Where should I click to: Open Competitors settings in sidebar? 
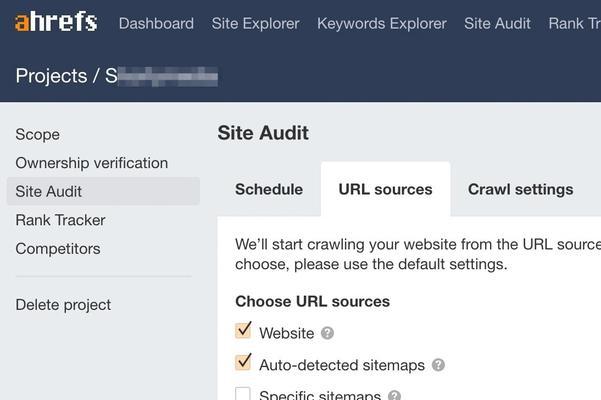tap(58, 249)
